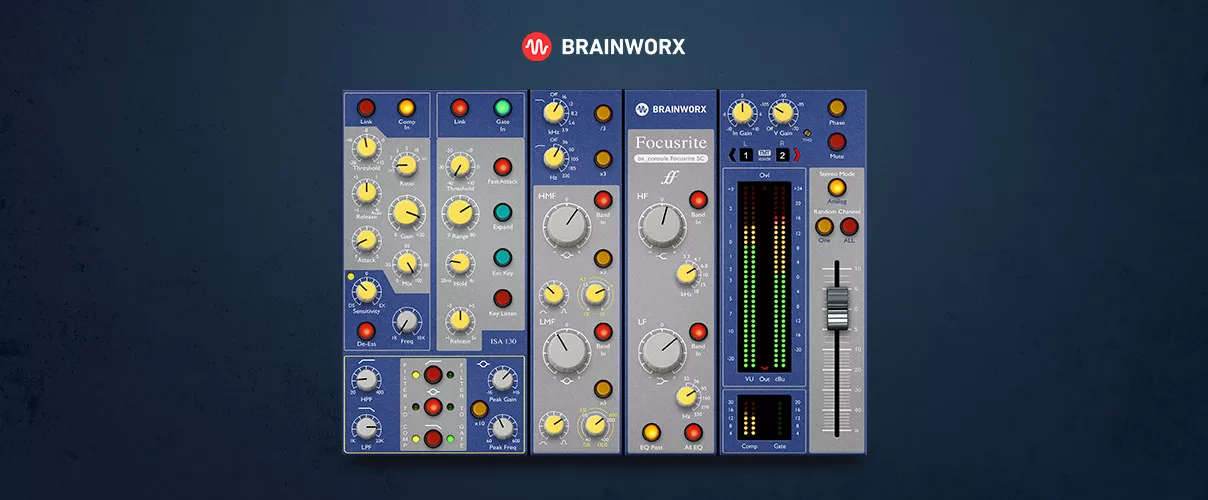Toggle the /3 frequency divider button
Screen dimensions: 1208x500
tap(603, 113)
